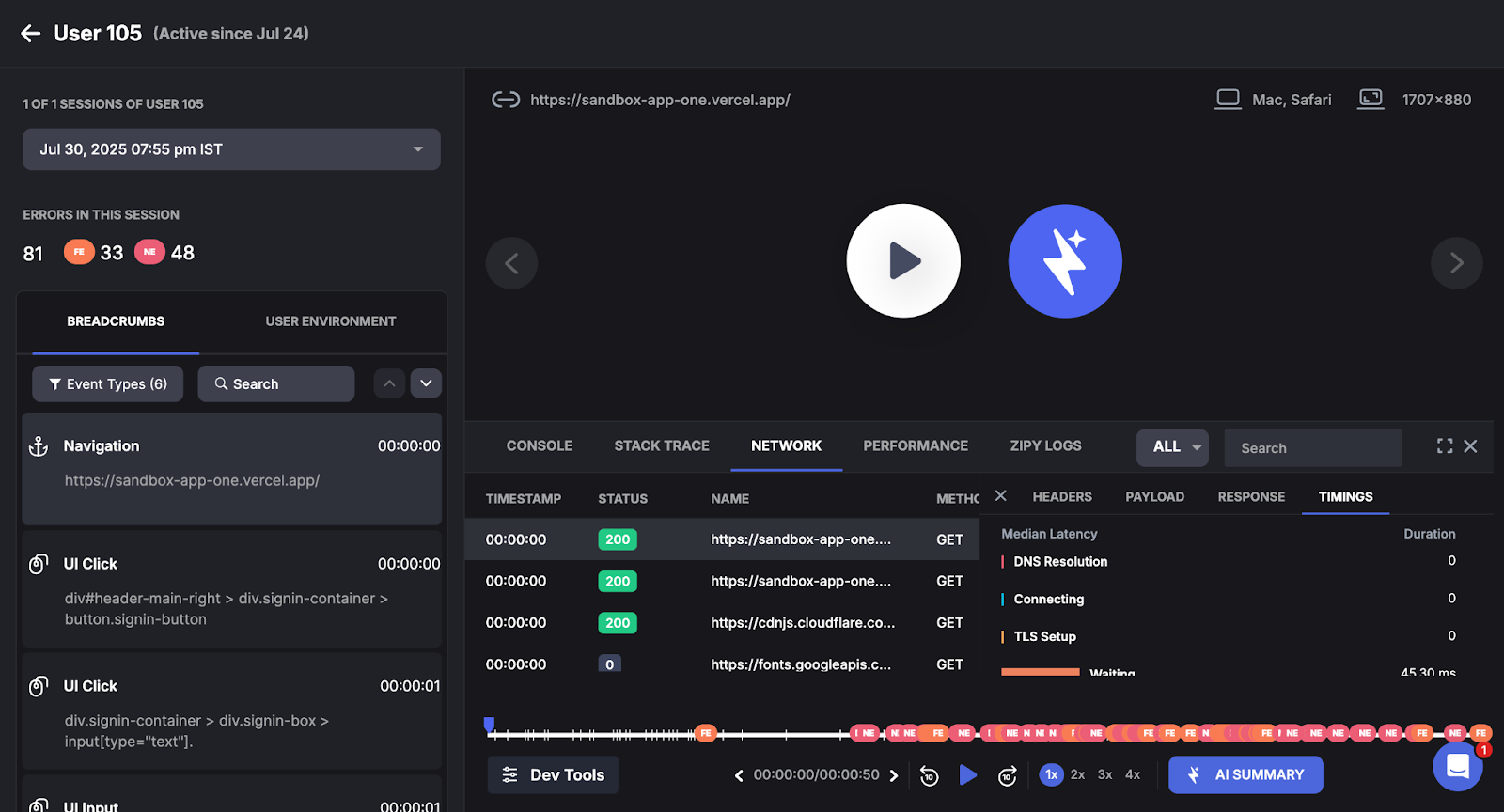Viewport: 1504px width, 812px height.
Task: Click the blue playhead marker on timeline
Action: 489,724
